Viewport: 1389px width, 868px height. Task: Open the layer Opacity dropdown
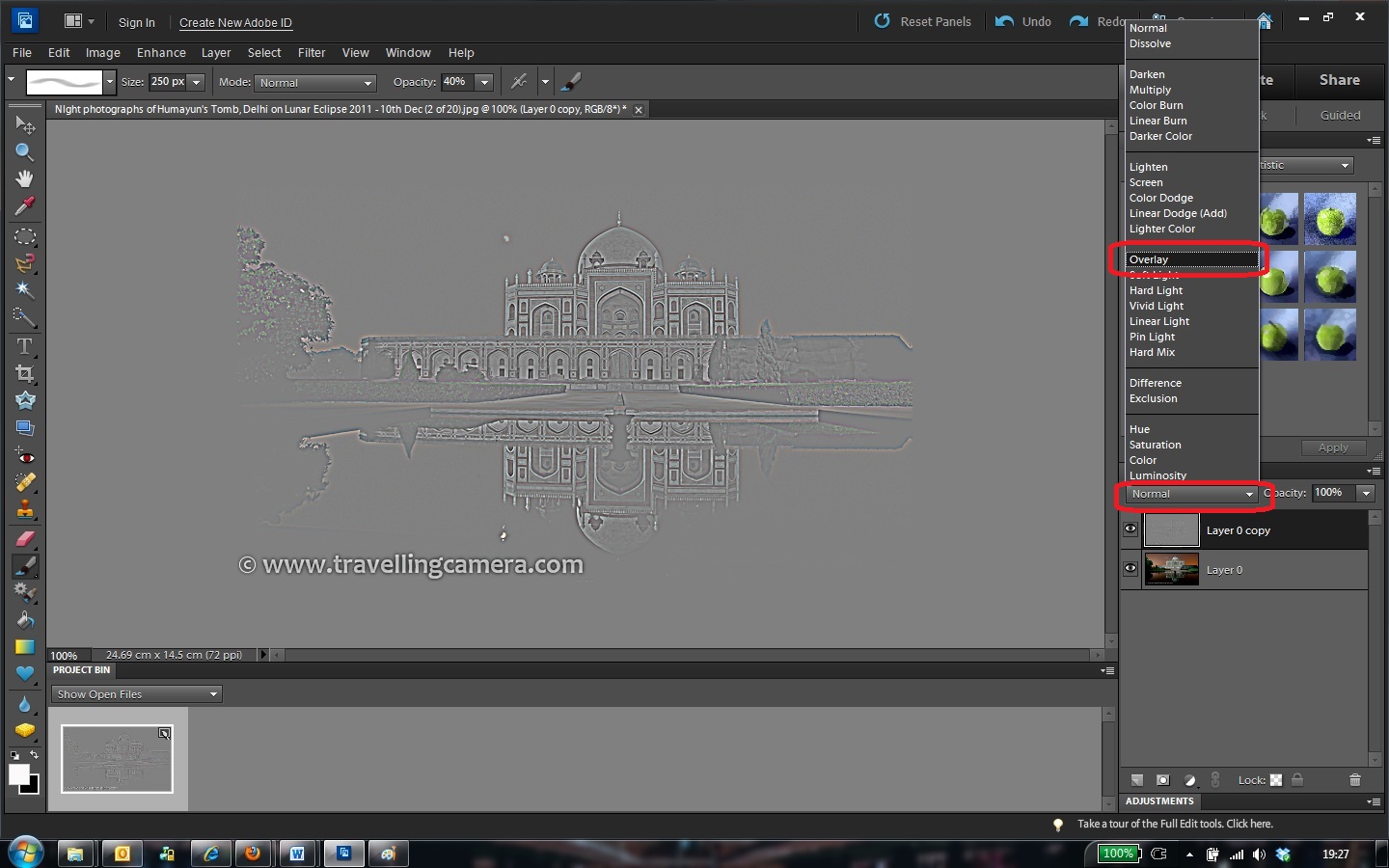coord(1366,493)
